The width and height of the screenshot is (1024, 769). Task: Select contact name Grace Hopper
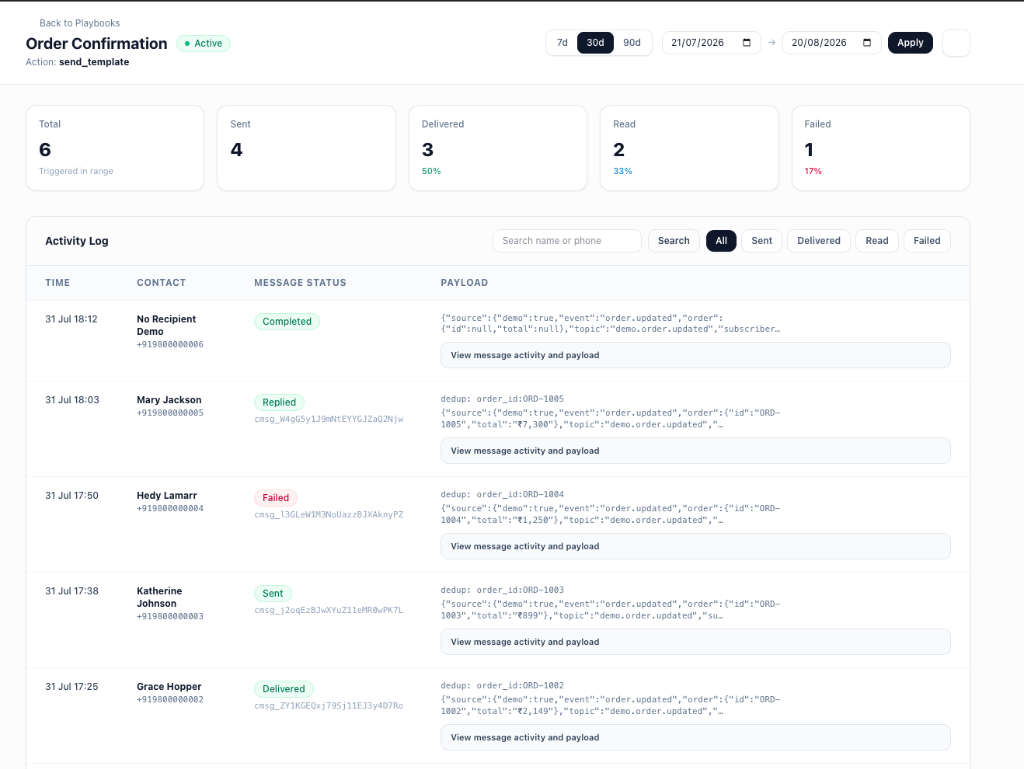click(x=169, y=687)
